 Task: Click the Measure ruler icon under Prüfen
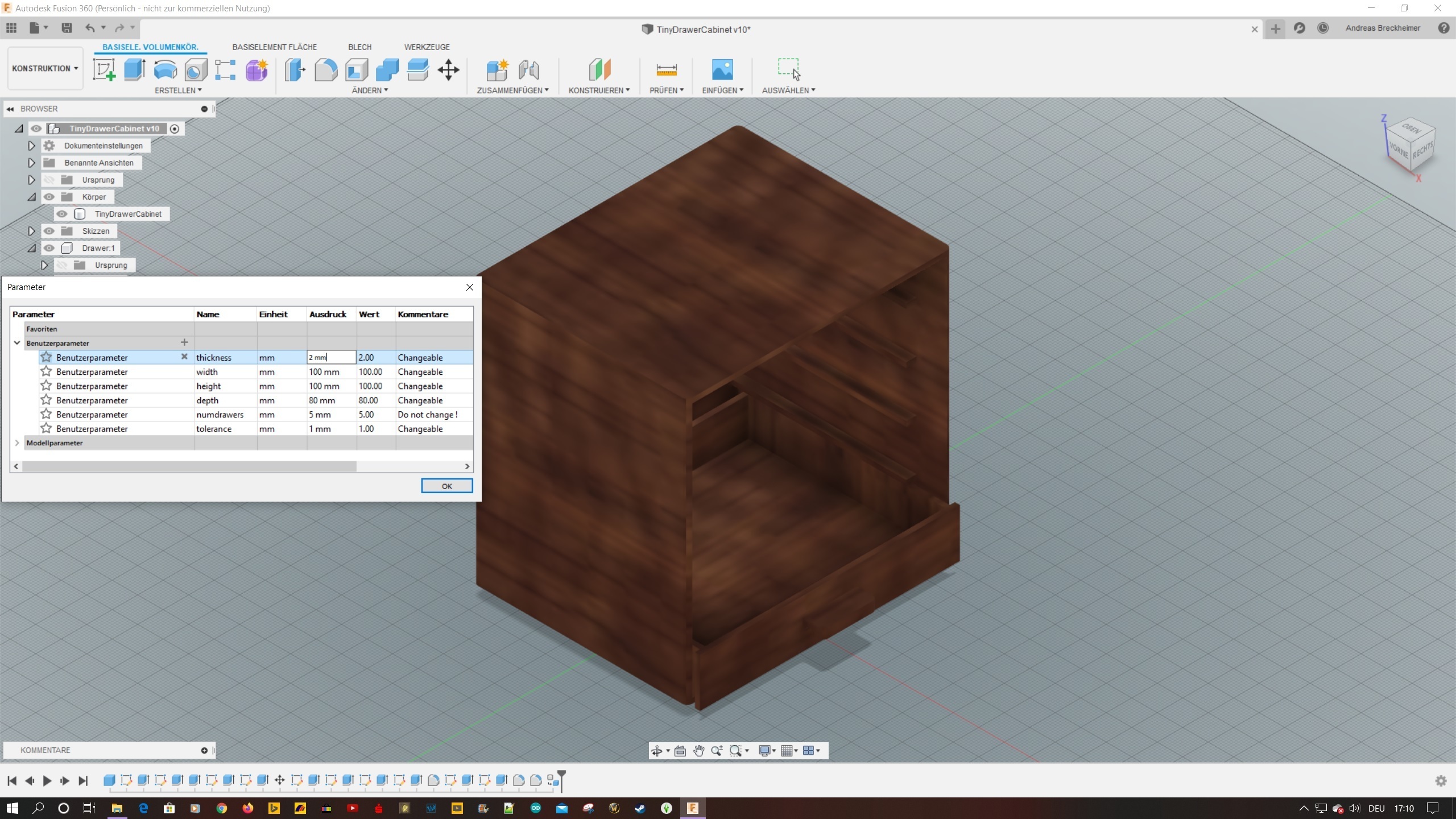pos(666,70)
